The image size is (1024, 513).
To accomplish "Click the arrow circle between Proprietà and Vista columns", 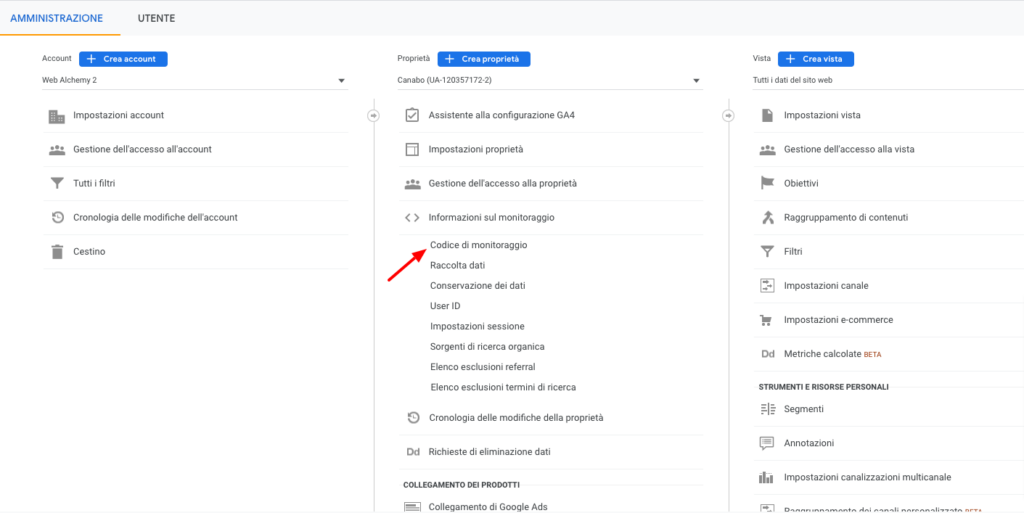I will click(729, 116).
